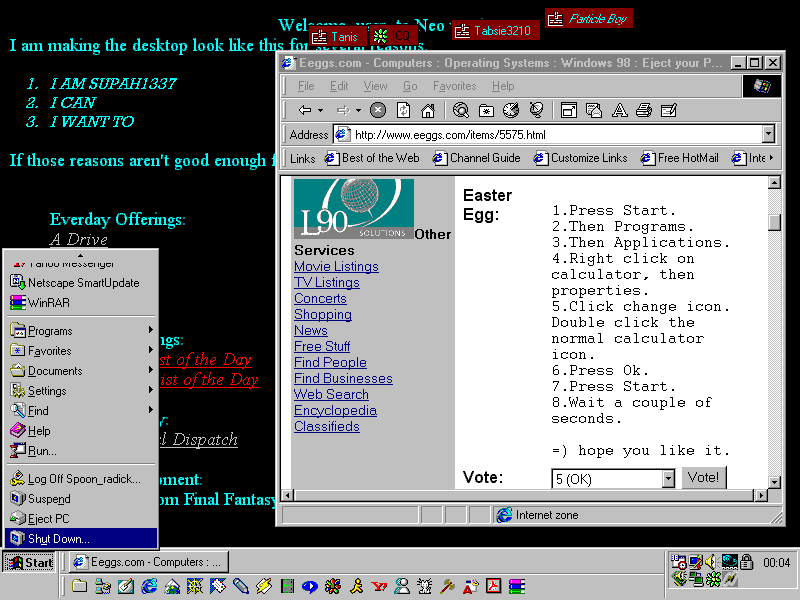Screen dimensions: 800x600
Task: Change font size with Fonts icon
Action: [619, 110]
